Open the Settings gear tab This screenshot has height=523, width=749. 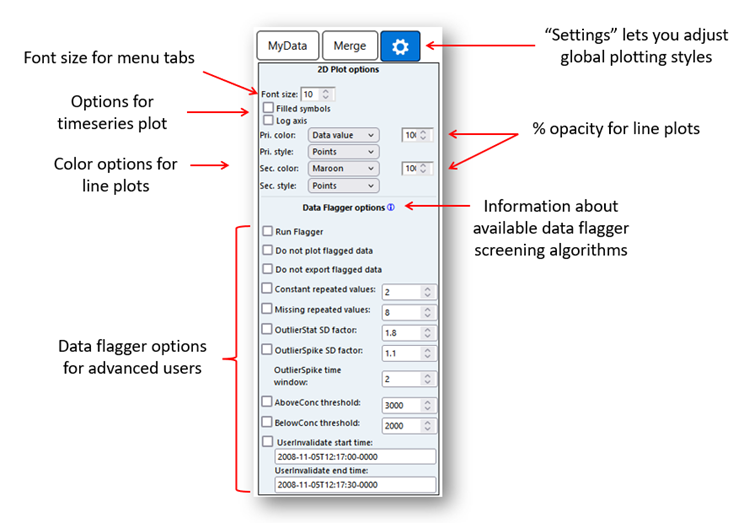[x=401, y=45]
